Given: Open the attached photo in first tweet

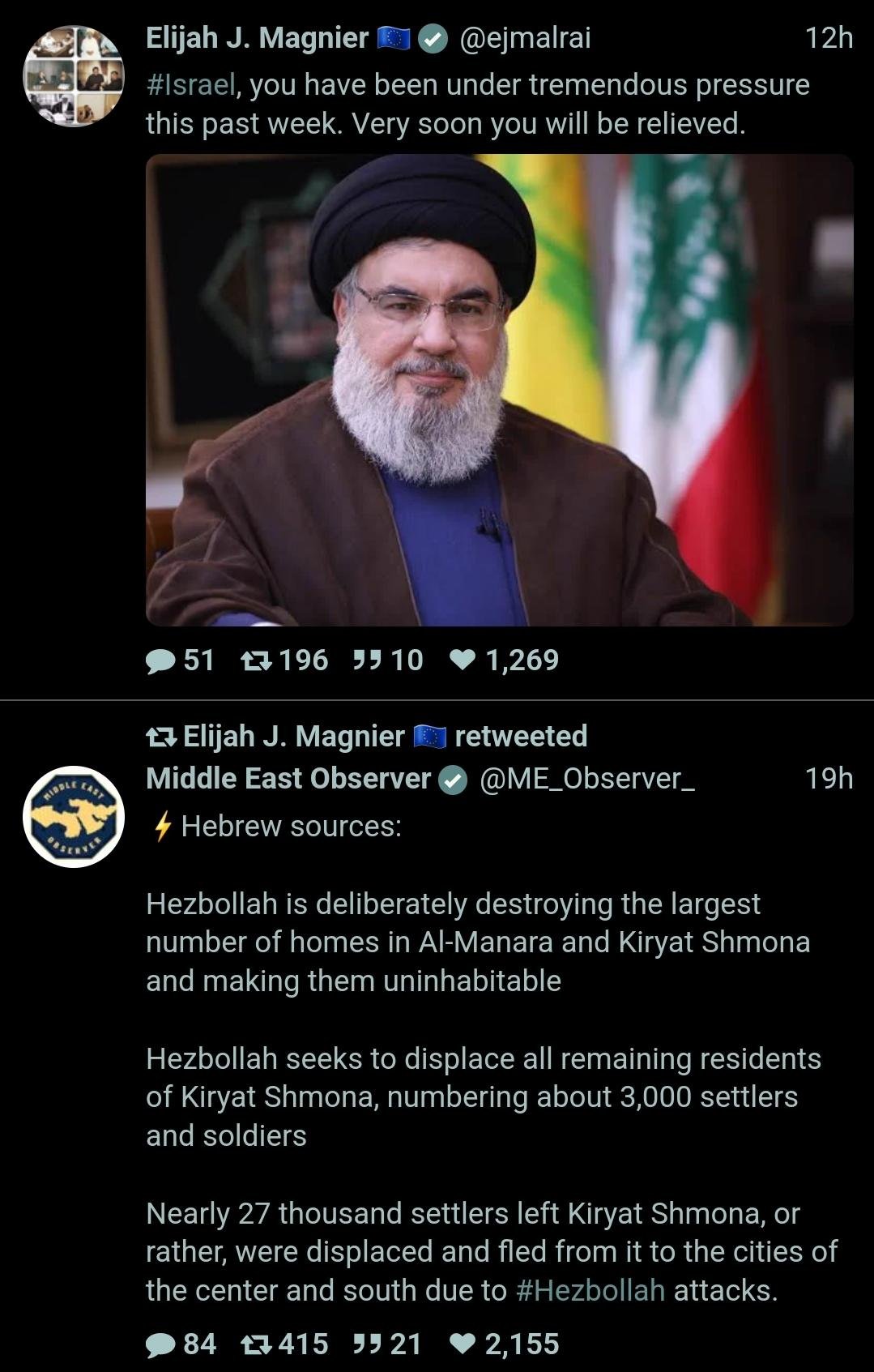Looking at the screenshot, I should (x=499, y=390).
